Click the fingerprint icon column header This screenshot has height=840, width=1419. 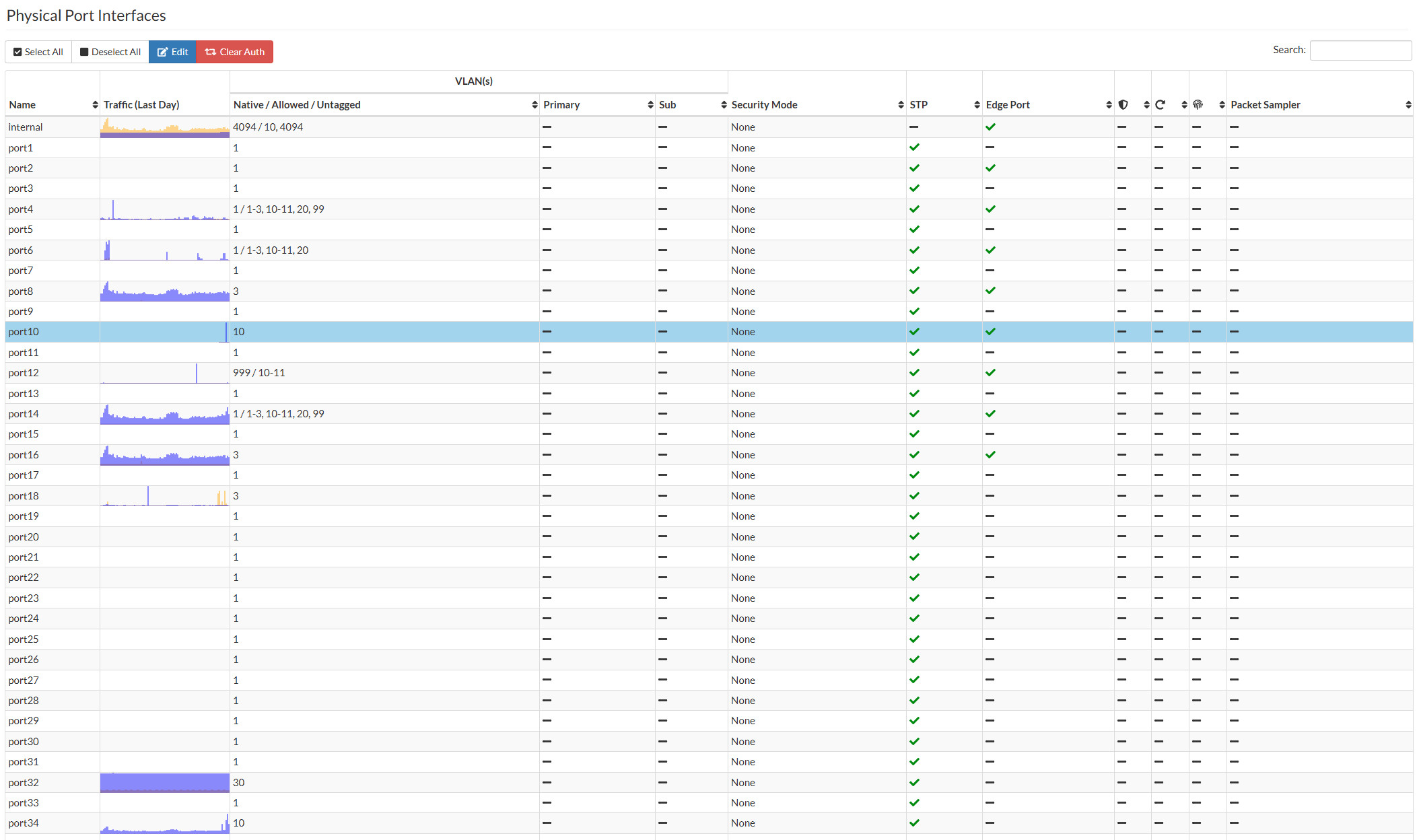tap(1198, 104)
